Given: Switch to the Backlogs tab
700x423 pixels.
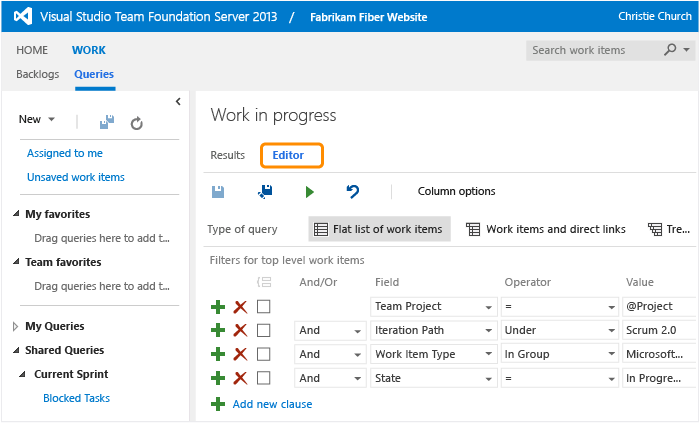Looking at the screenshot, I should coord(38,74).
